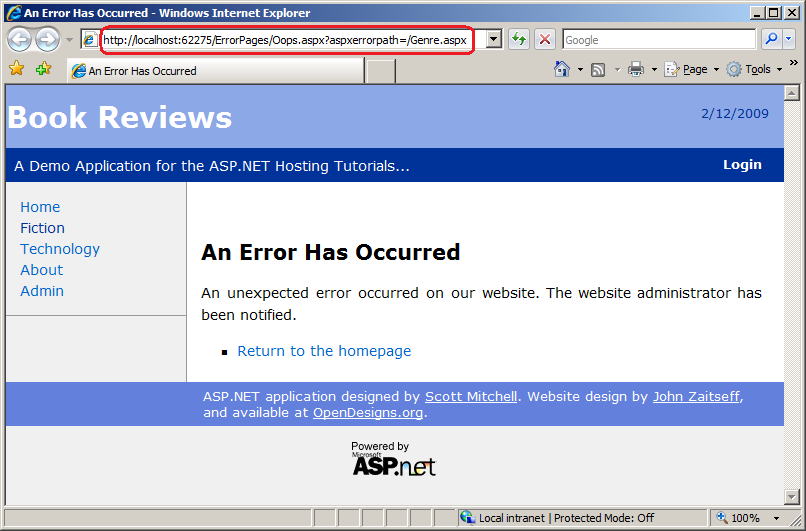
Task: Click the Print toolbar icon
Action: (636, 69)
